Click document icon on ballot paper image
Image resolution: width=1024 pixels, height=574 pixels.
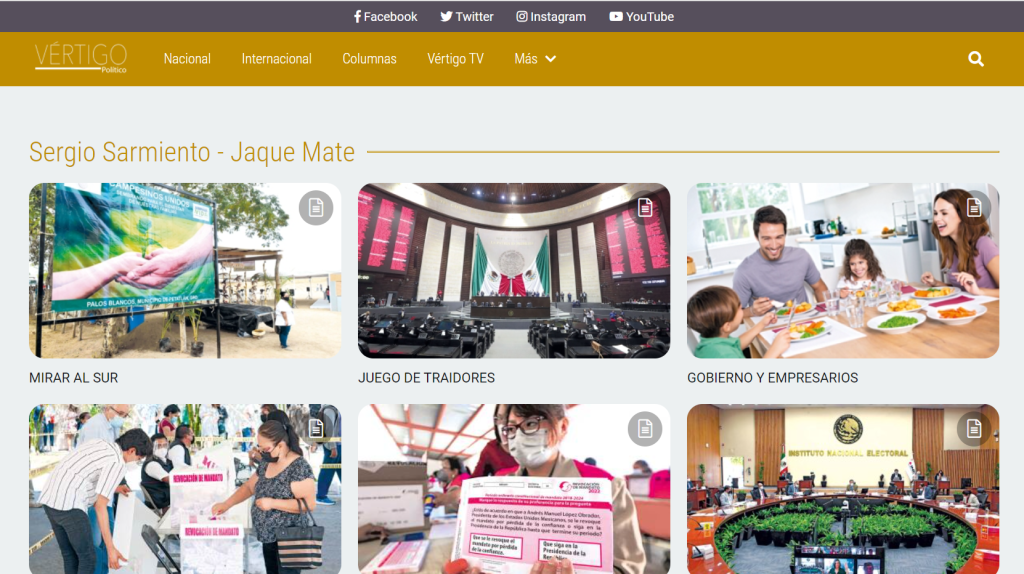pos(645,429)
